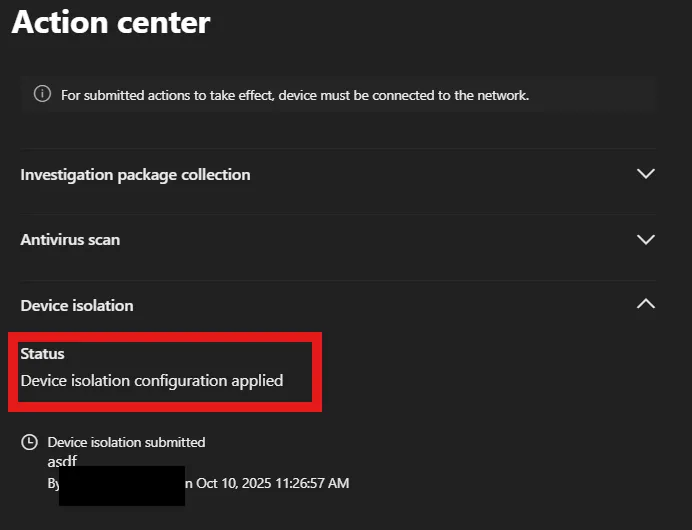Image resolution: width=692 pixels, height=530 pixels.
Task: Click the Device isolation configuration applied text
Action: point(152,380)
